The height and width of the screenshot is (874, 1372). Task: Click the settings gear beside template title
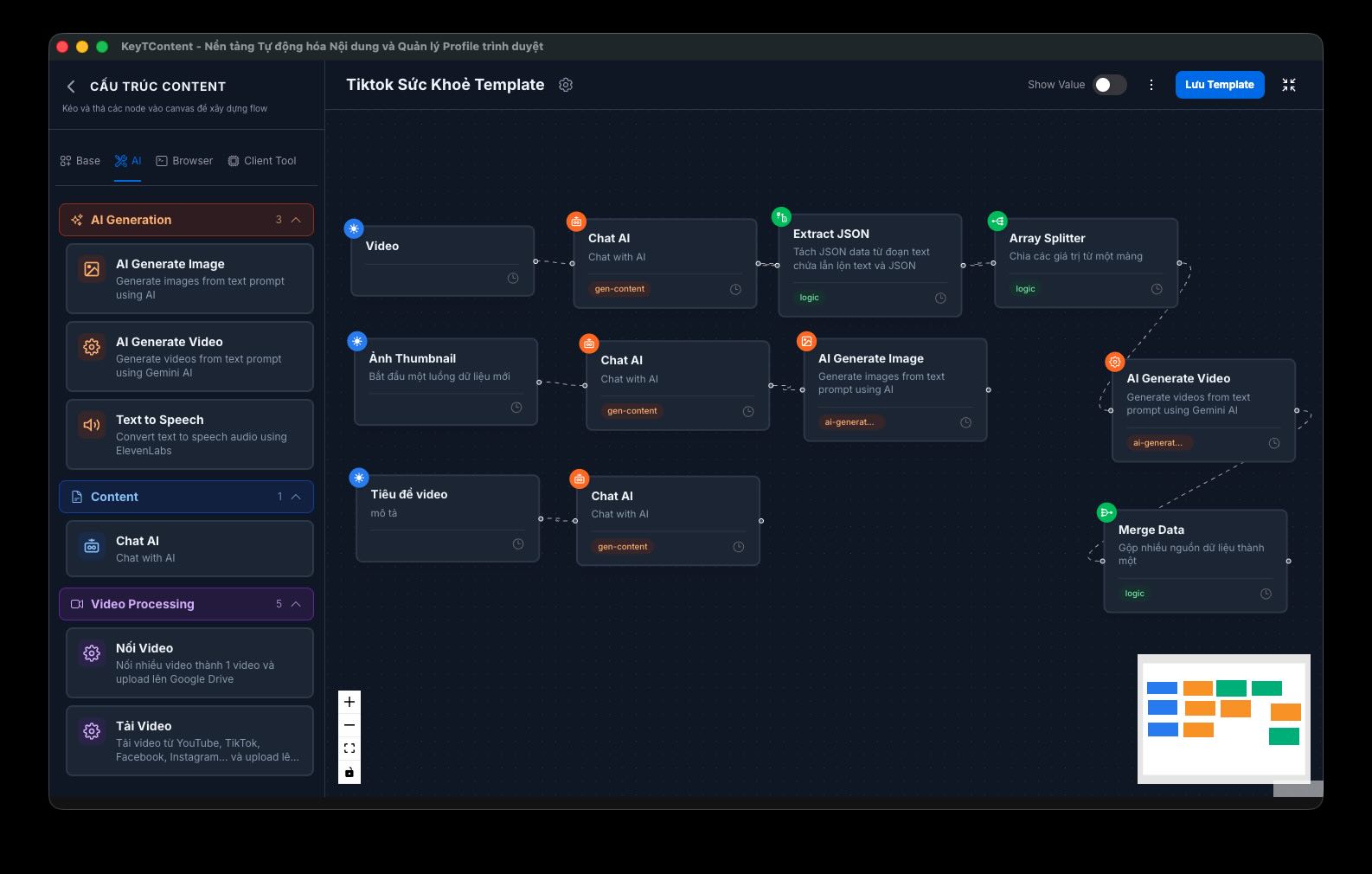click(x=566, y=85)
